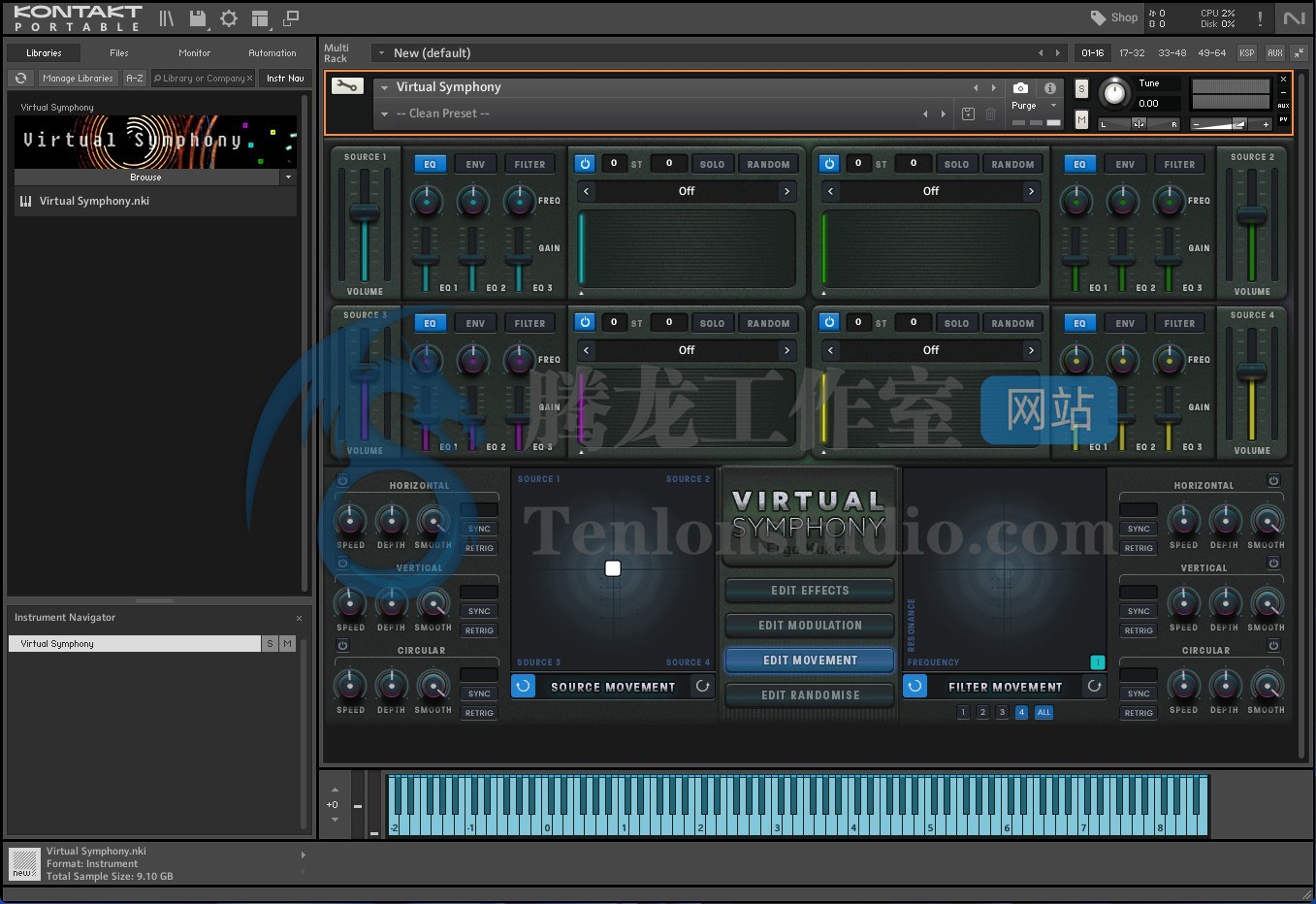Open the instrument info icon

coord(1049,87)
